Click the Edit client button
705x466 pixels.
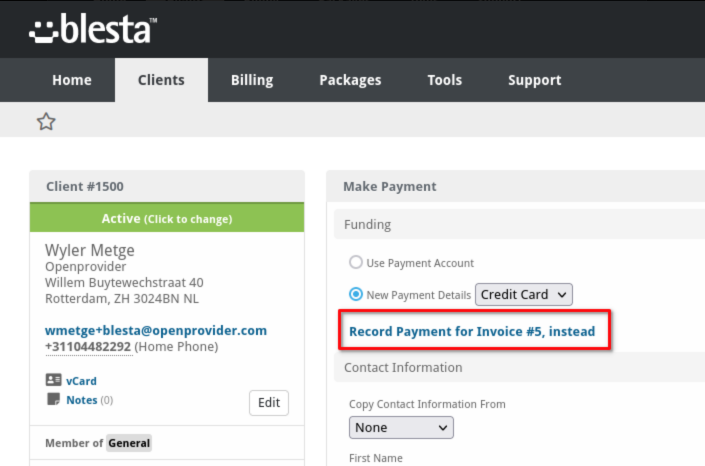point(269,403)
